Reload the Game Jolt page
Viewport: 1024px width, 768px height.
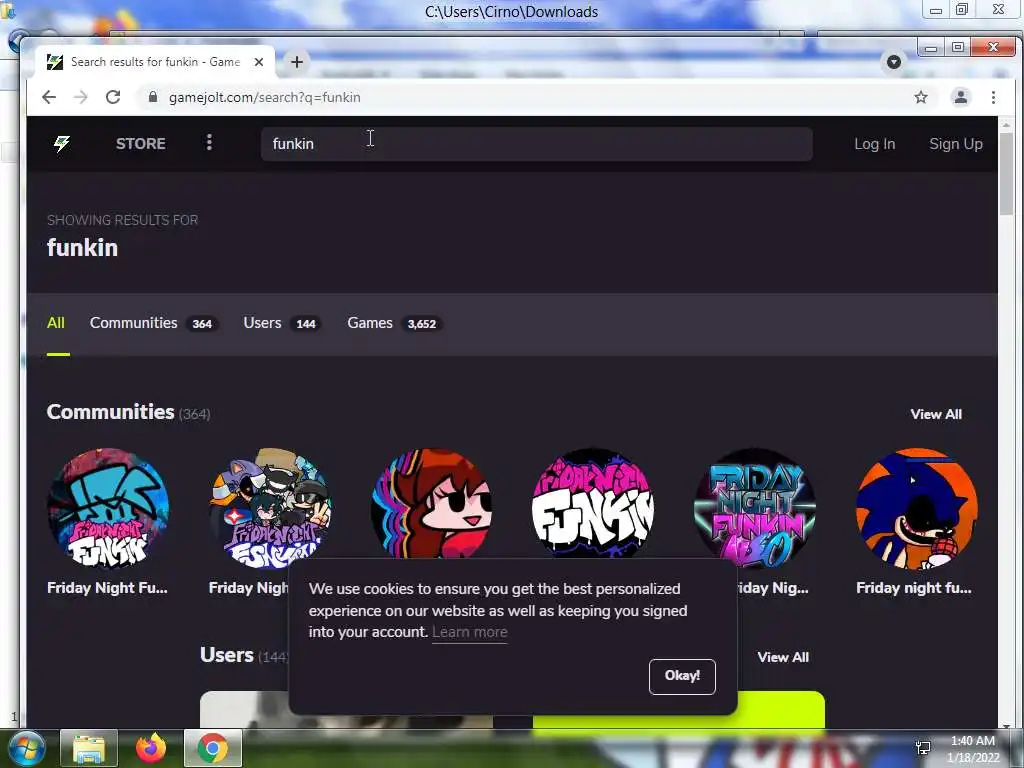(113, 97)
